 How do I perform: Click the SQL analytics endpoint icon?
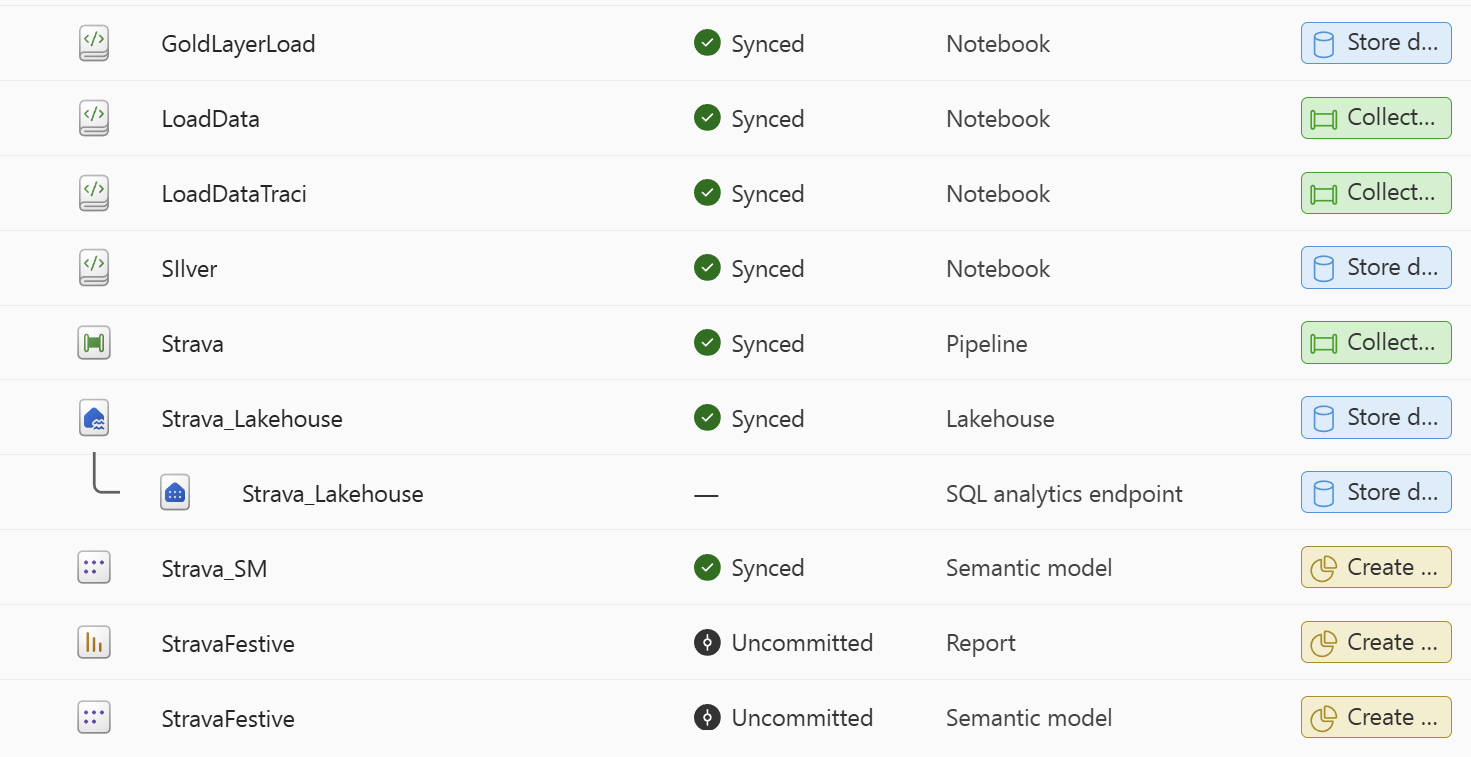pos(175,494)
